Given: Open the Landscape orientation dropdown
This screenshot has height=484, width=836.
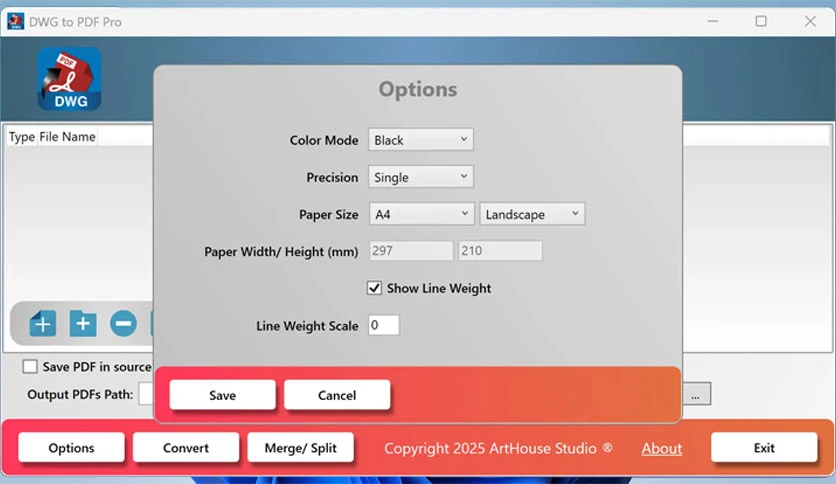Looking at the screenshot, I should click(x=532, y=214).
